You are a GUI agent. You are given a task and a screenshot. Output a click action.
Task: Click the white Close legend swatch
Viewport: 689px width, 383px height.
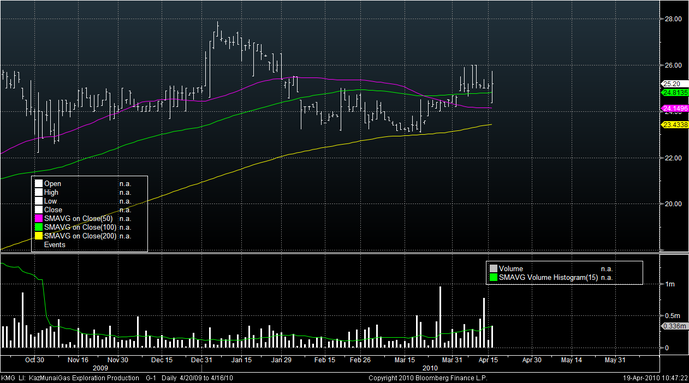coord(39,210)
